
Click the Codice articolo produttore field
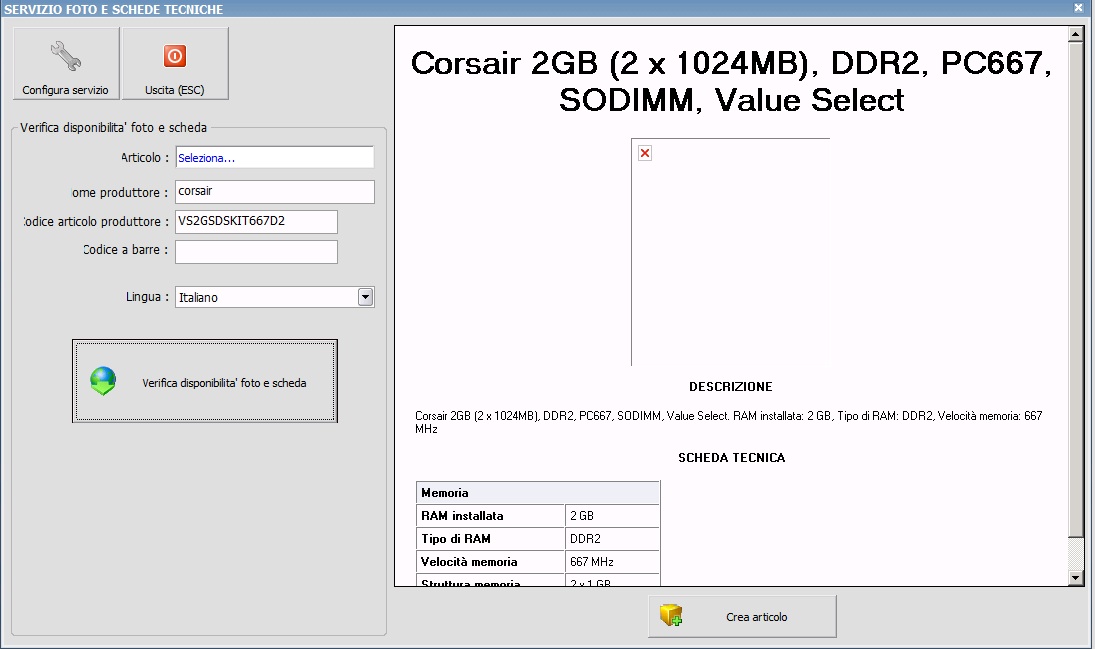(256, 221)
